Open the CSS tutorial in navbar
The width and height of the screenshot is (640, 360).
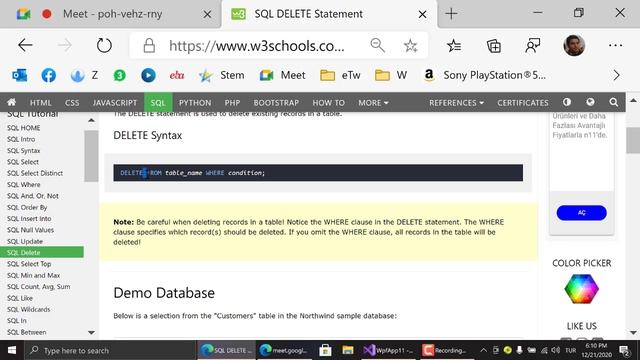coord(72,103)
